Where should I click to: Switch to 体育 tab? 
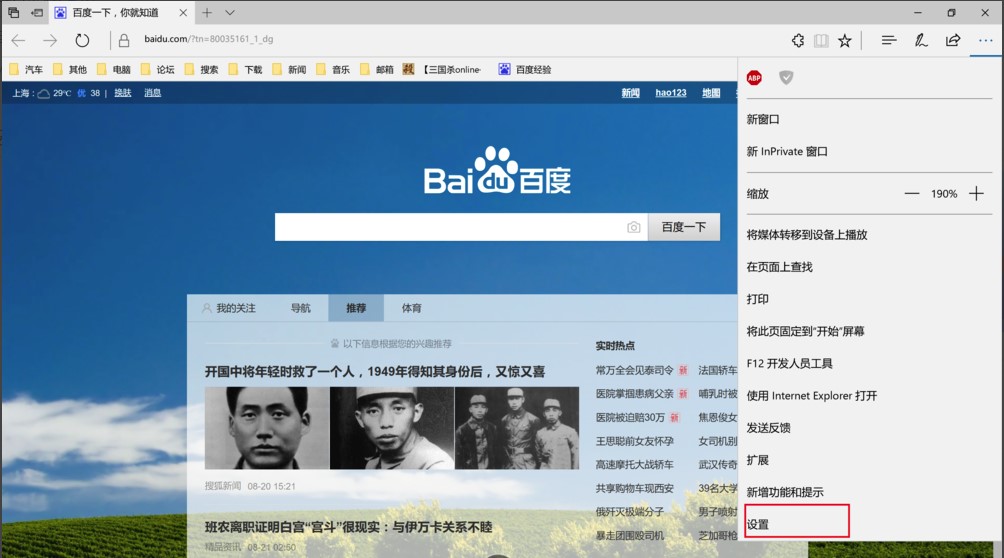pyautogui.click(x=412, y=308)
